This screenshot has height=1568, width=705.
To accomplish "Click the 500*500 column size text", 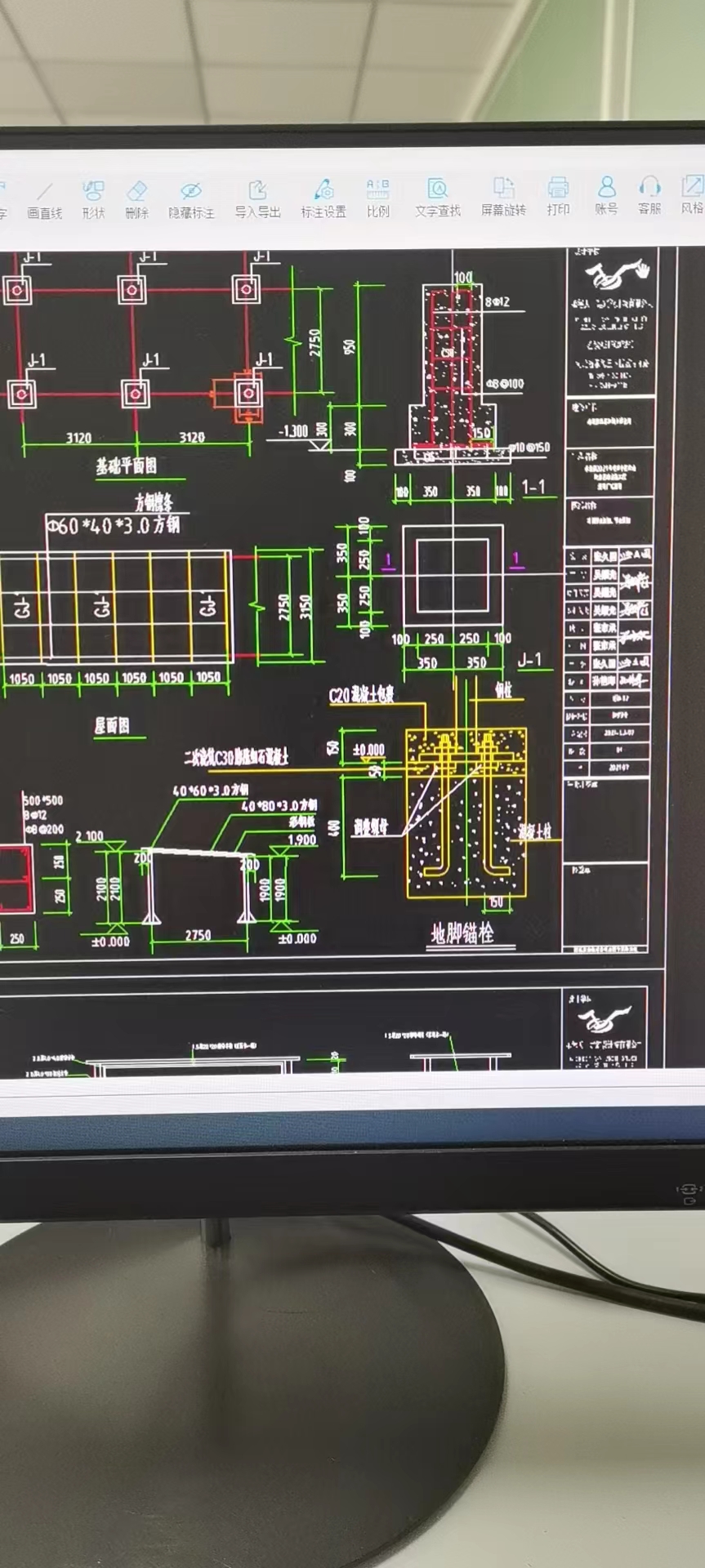I will coord(42,800).
